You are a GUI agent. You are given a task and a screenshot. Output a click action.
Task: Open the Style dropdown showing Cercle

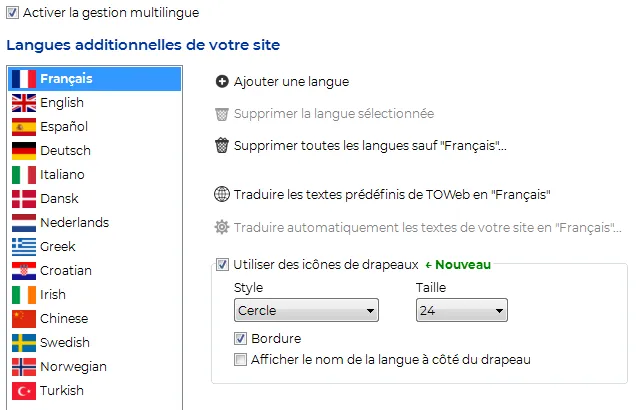(306, 310)
